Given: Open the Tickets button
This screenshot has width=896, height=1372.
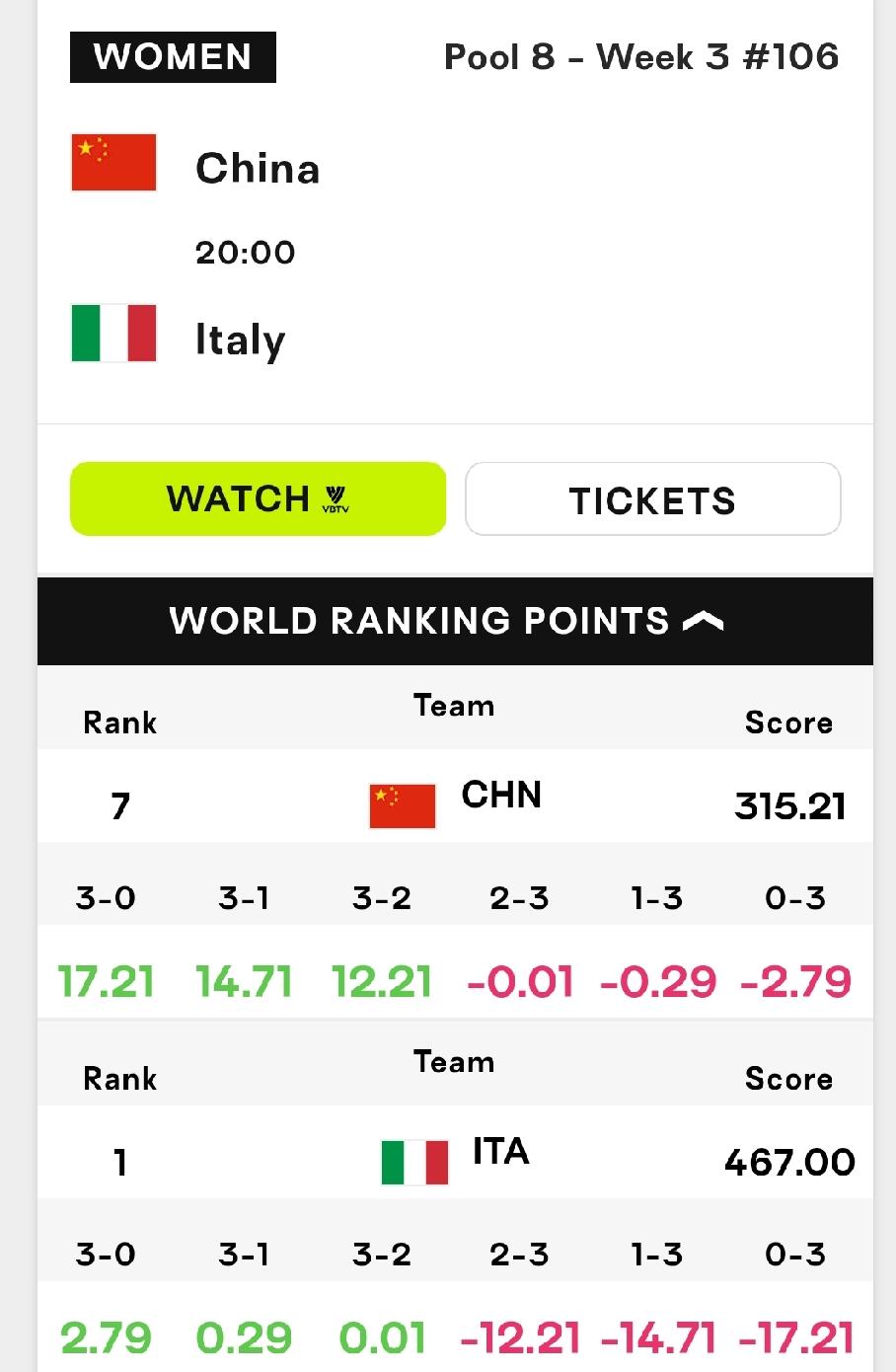Looking at the screenshot, I should coord(652,498).
